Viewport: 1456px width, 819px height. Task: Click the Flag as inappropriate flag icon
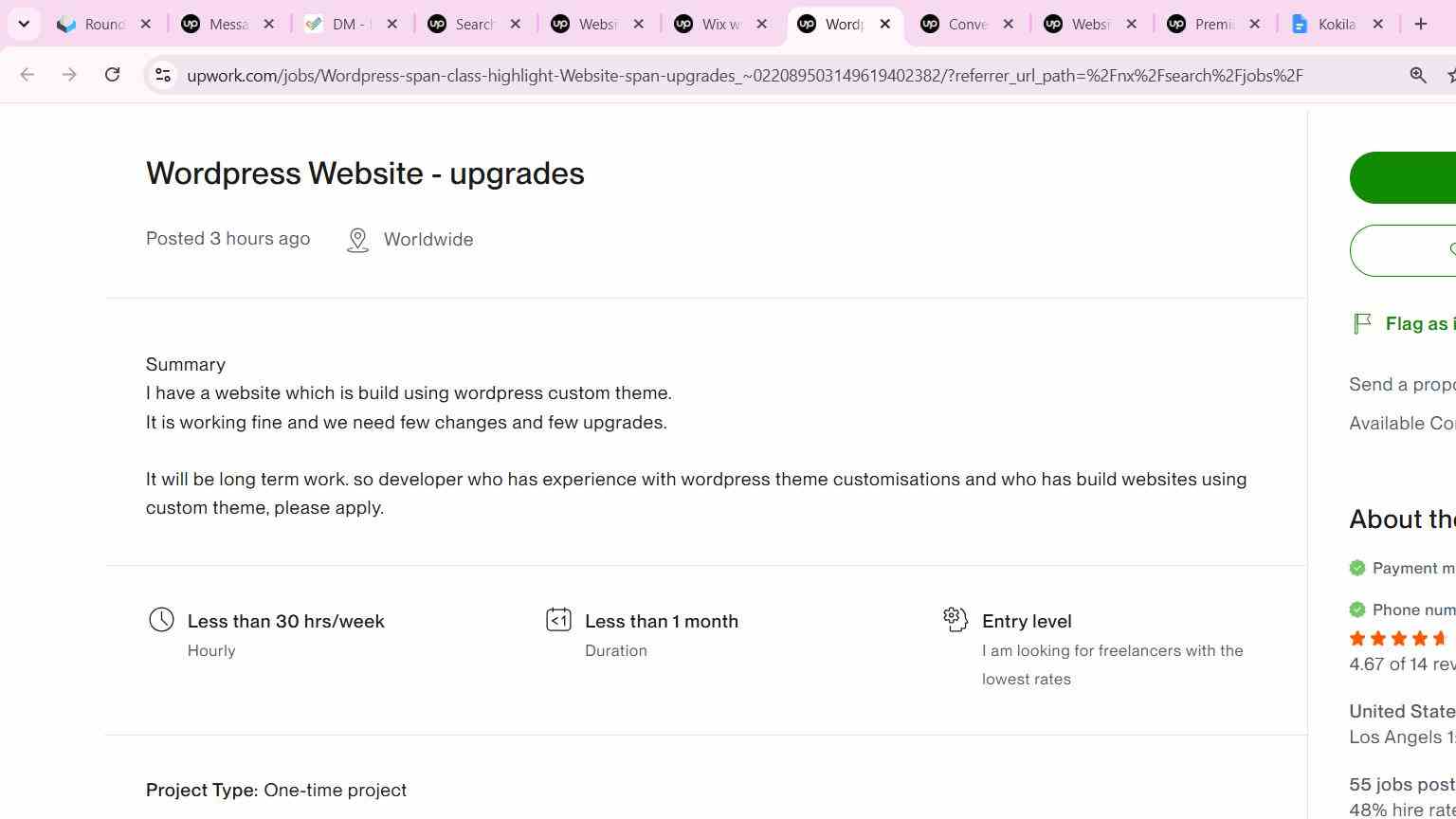pos(1362,323)
